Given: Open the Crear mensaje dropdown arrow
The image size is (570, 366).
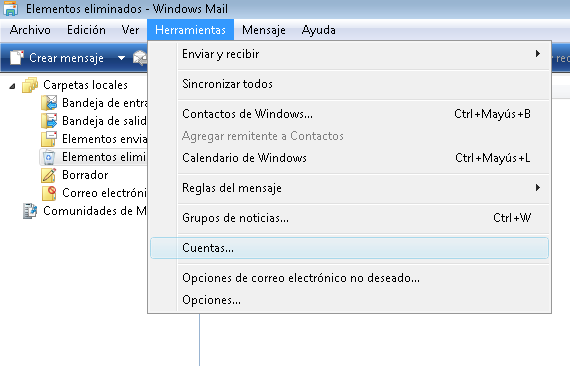Looking at the screenshot, I should [121, 58].
